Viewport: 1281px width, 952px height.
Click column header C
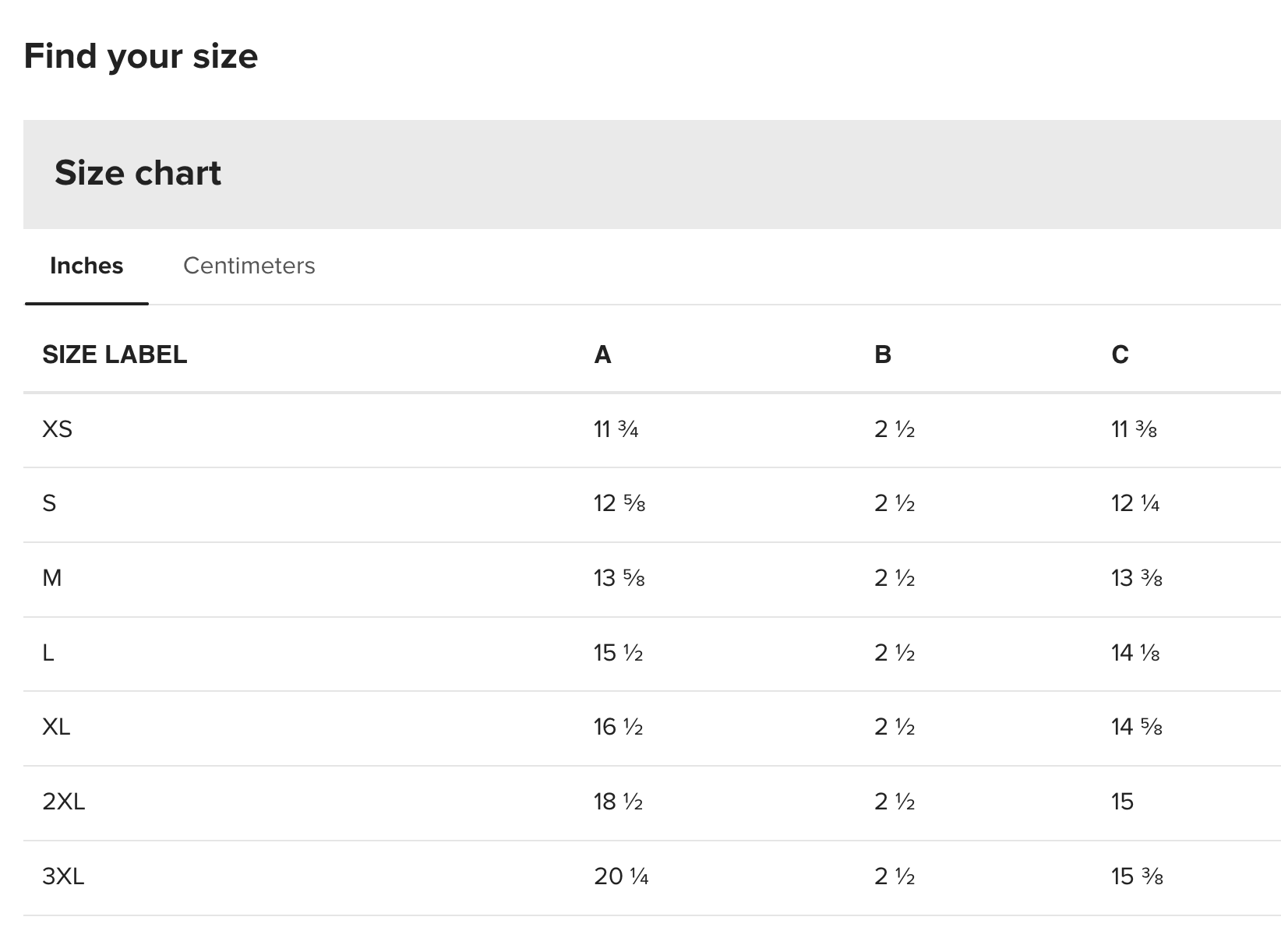pos(1120,354)
